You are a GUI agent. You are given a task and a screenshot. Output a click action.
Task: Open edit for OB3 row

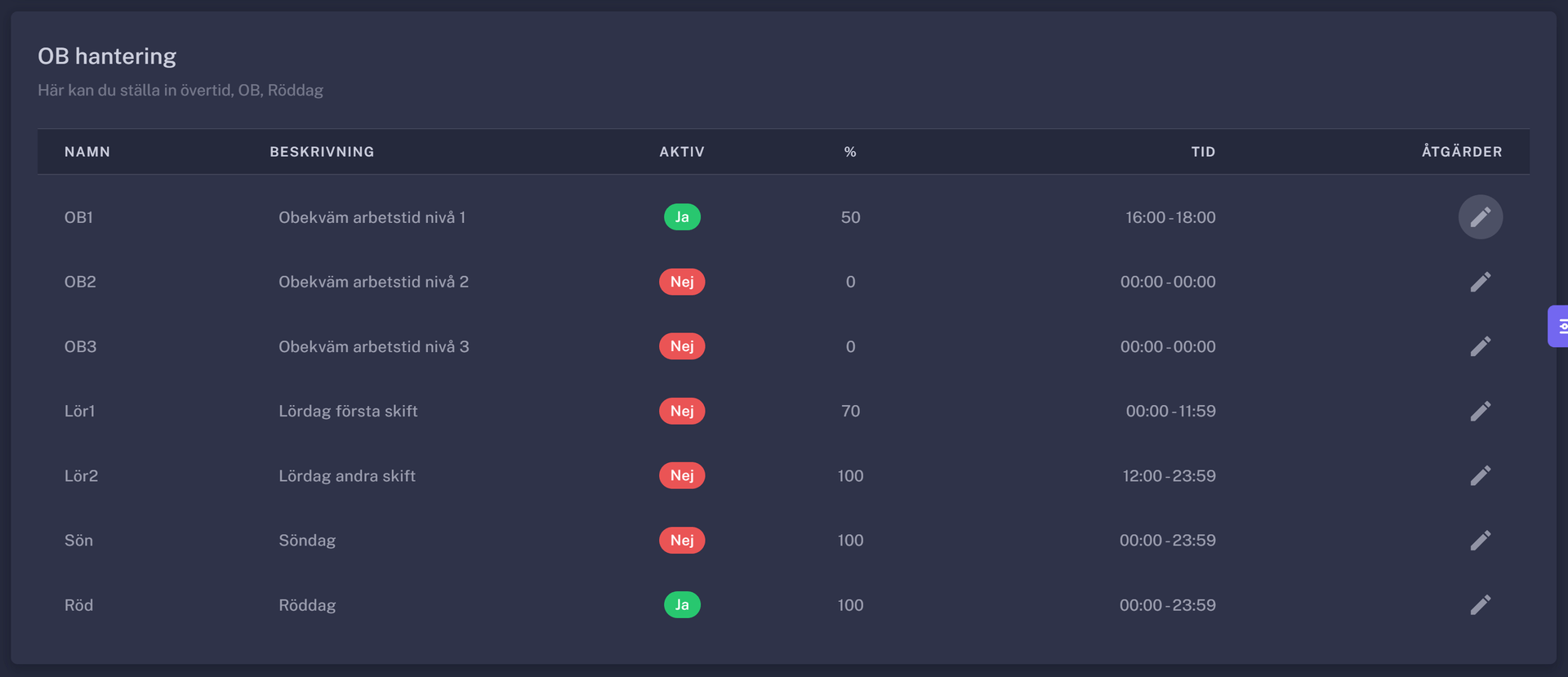(1480, 346)
